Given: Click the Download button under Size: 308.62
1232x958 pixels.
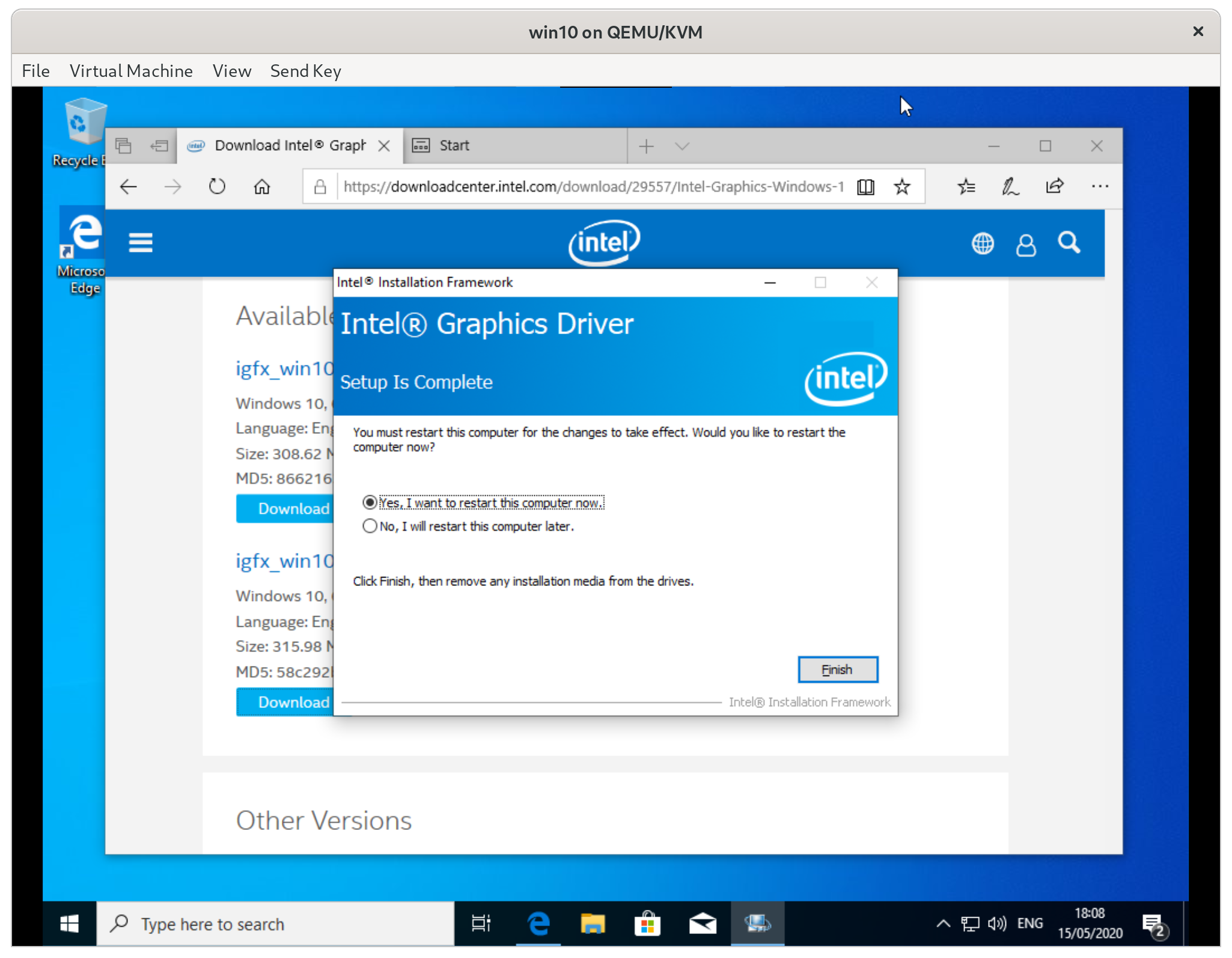Looking at the screenshot, I should (285, 509).
